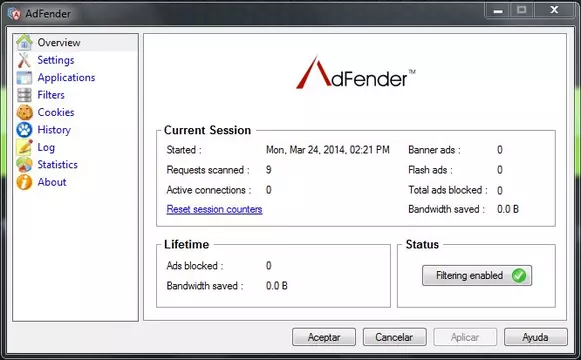Click the Aceptar button
The width and height of the screenshot is (581, 360).
324,337
